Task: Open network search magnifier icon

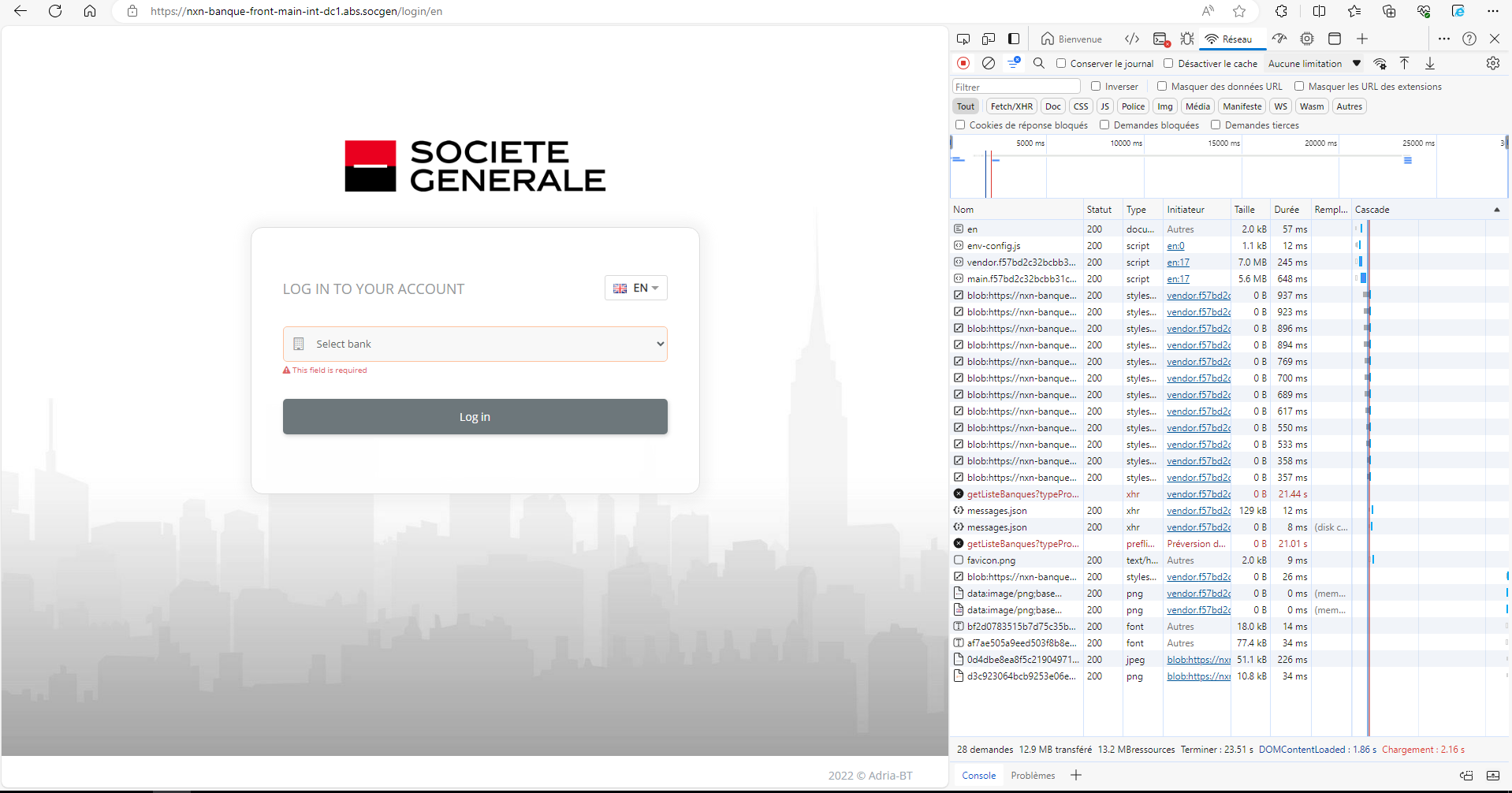Action: [x=1039, y=63]
